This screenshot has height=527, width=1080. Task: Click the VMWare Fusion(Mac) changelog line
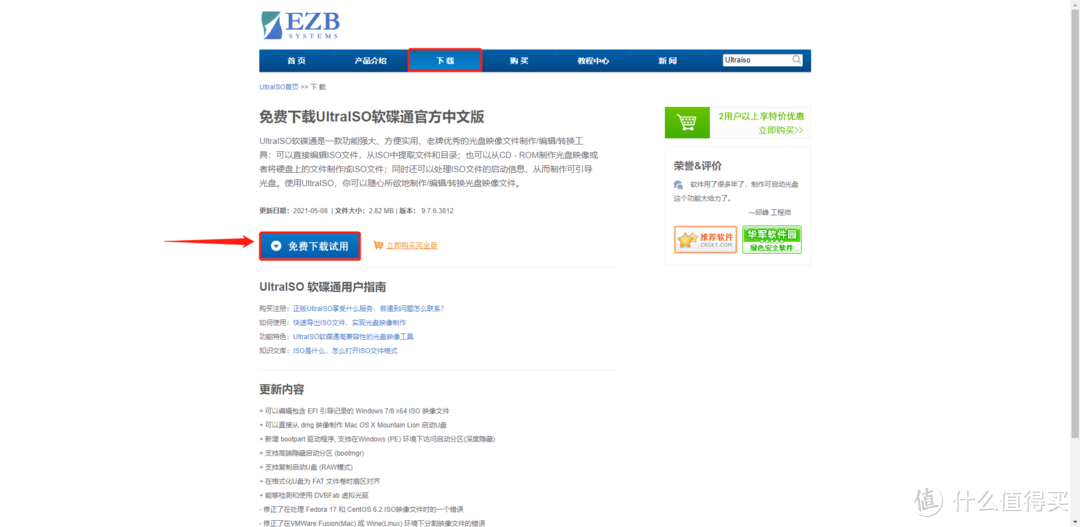373,523
